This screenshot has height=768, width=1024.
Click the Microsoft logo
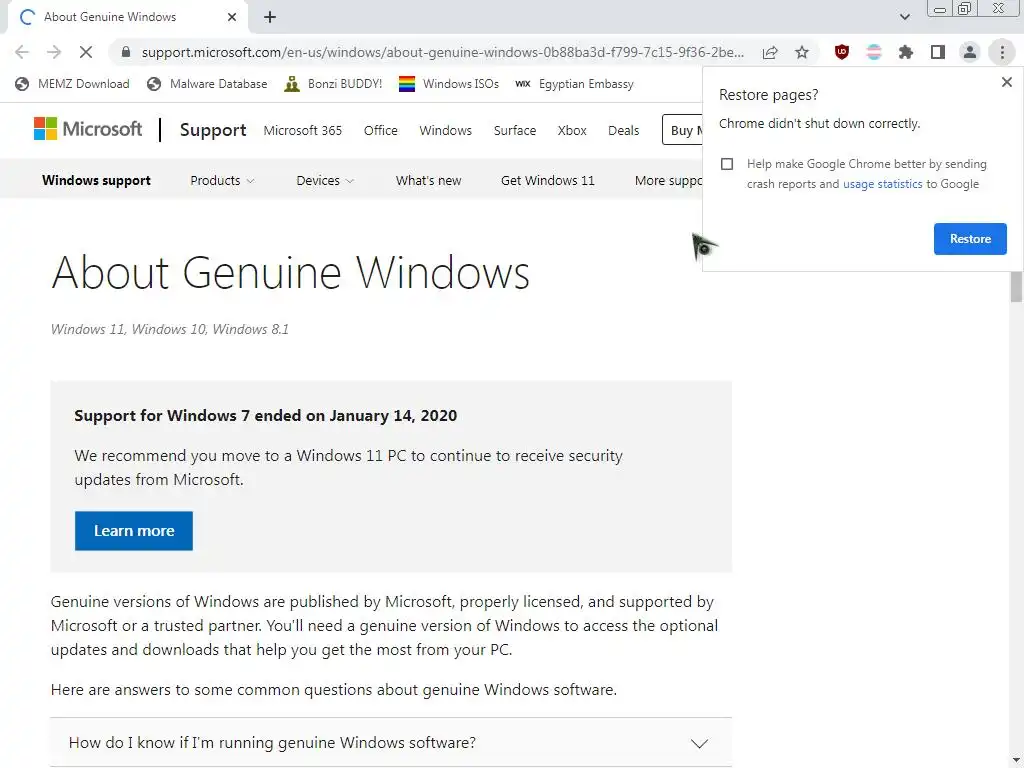88,129
